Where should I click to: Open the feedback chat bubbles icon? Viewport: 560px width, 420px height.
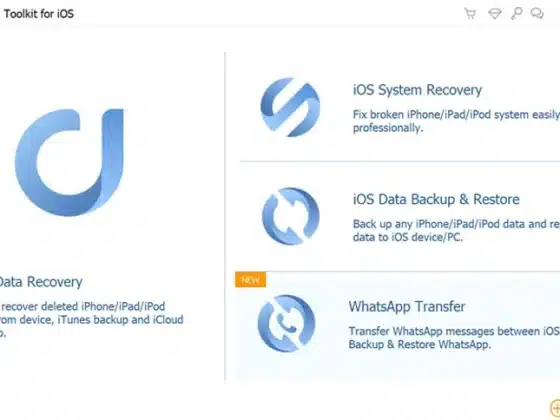537,14
